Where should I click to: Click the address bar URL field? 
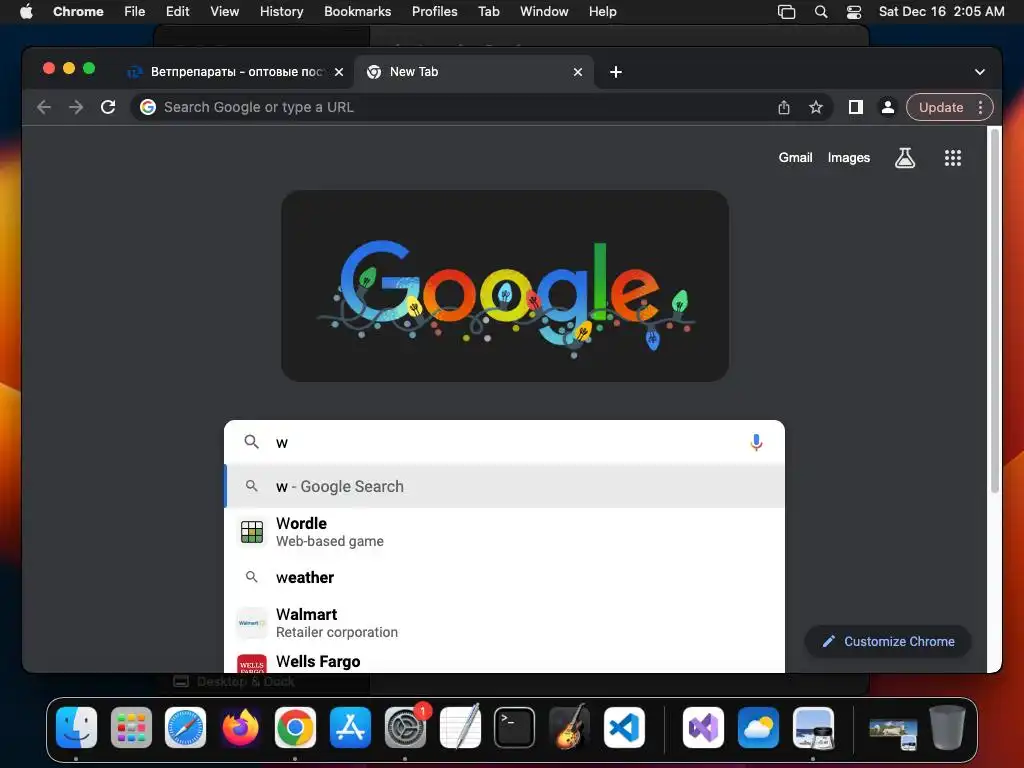tap(457, 107)
